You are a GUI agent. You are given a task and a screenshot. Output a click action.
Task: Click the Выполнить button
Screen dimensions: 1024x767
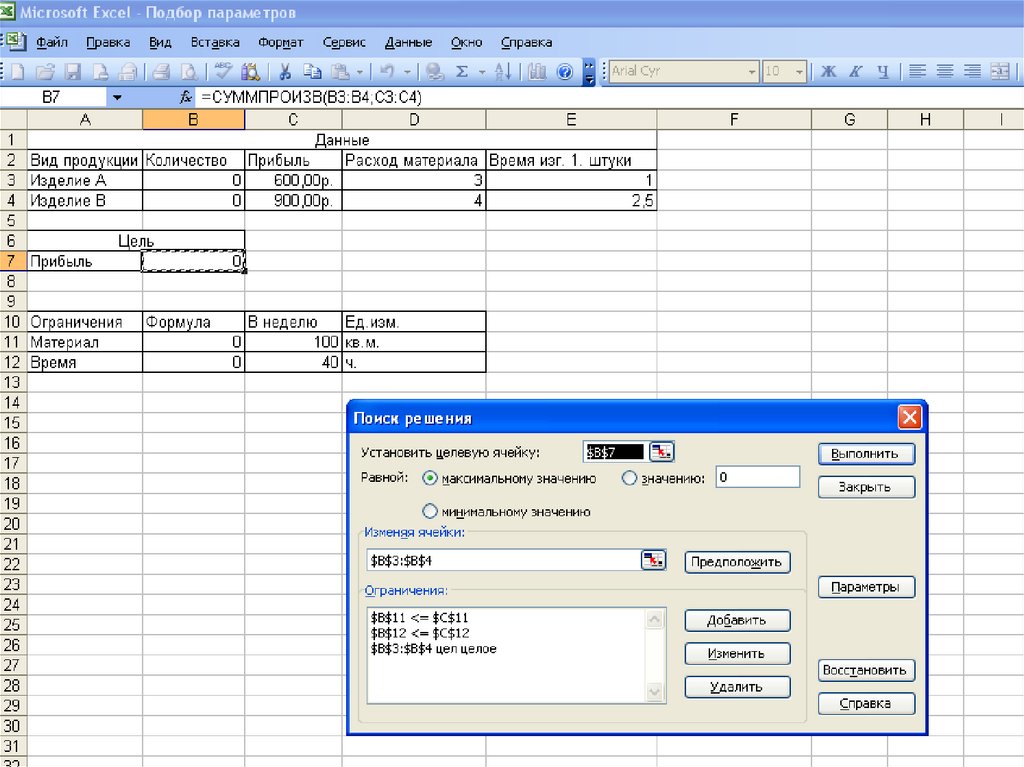tap(866, 453)
